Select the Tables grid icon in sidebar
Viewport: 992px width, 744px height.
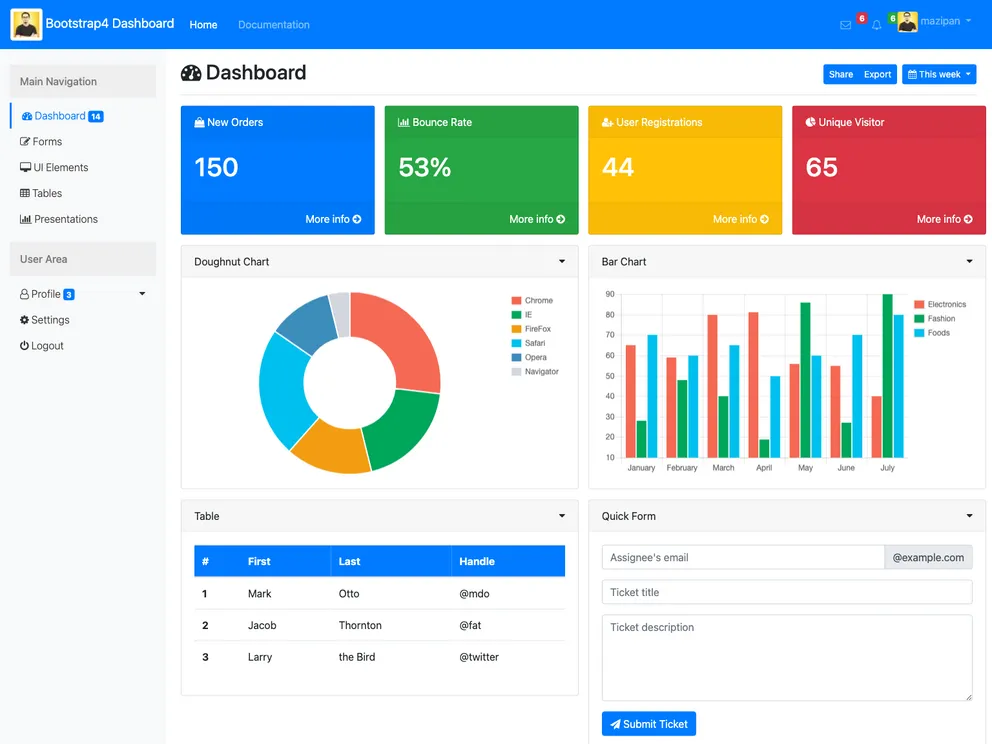point(26,193)
